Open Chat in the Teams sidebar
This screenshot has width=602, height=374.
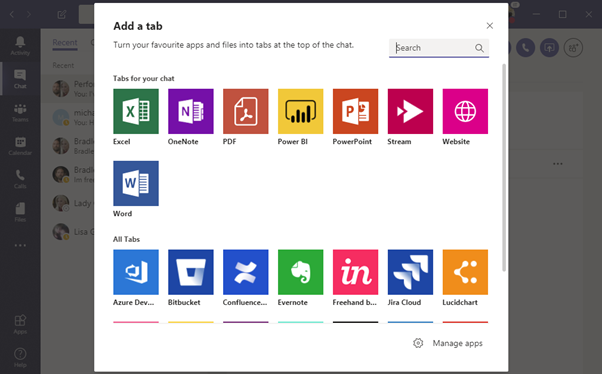point(20,79)
